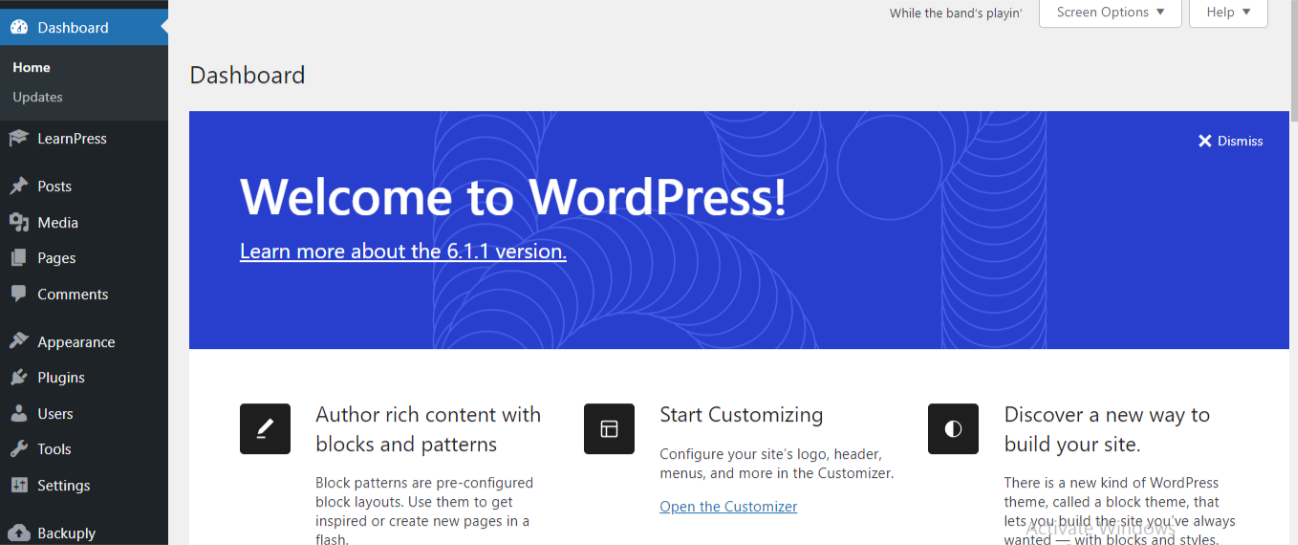The height and width of the screenshot is (545, 1298).
Task: Click the Start Customizing heading
Action: point(741,414)
